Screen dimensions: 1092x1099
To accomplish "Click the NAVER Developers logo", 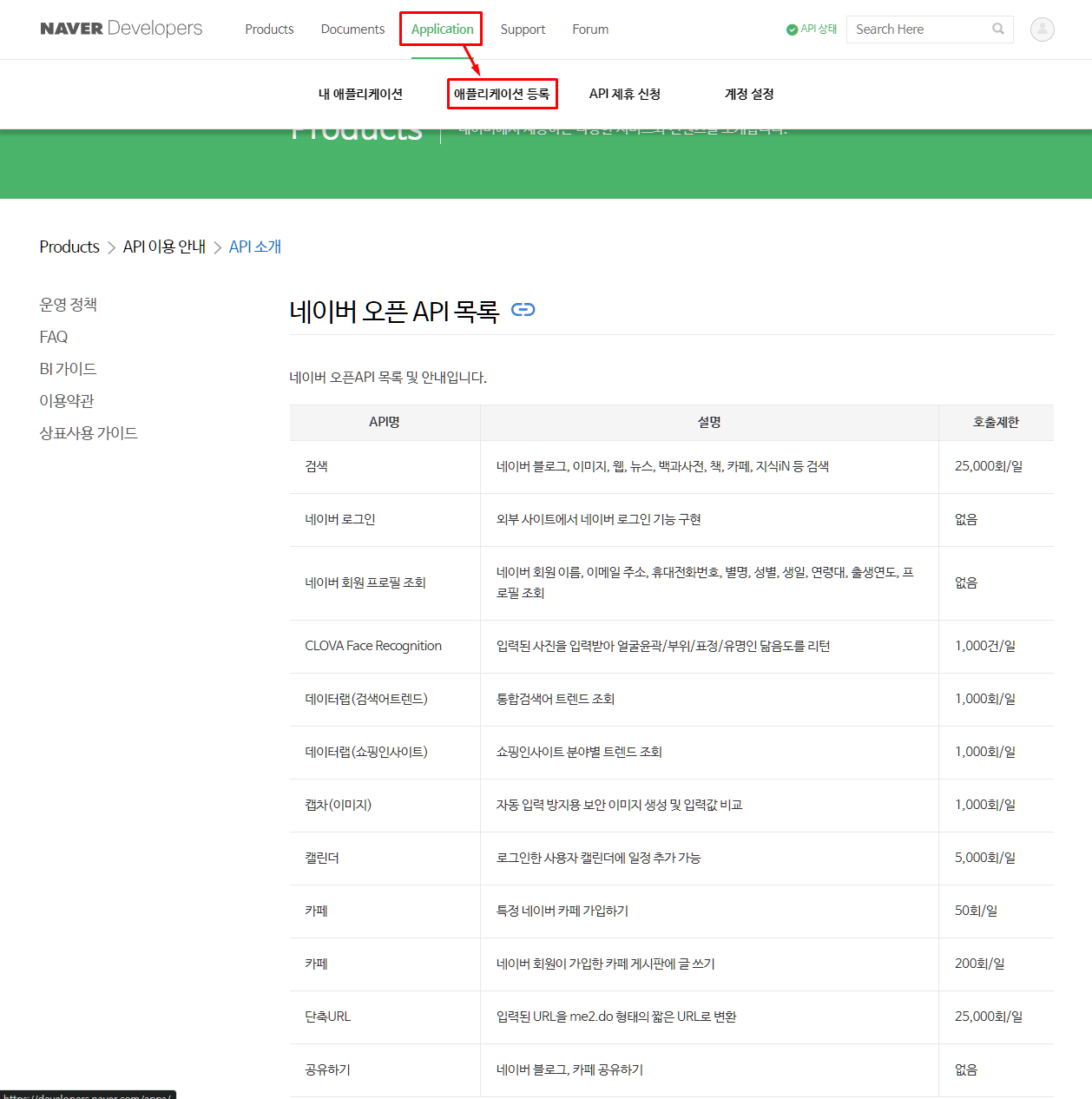I will [122, 29].
